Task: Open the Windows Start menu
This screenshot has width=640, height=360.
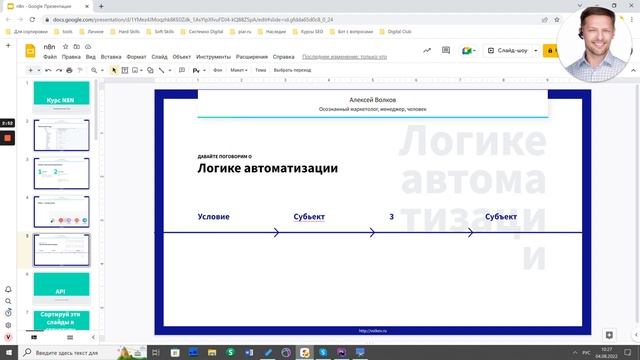Action: click(9, 352)
